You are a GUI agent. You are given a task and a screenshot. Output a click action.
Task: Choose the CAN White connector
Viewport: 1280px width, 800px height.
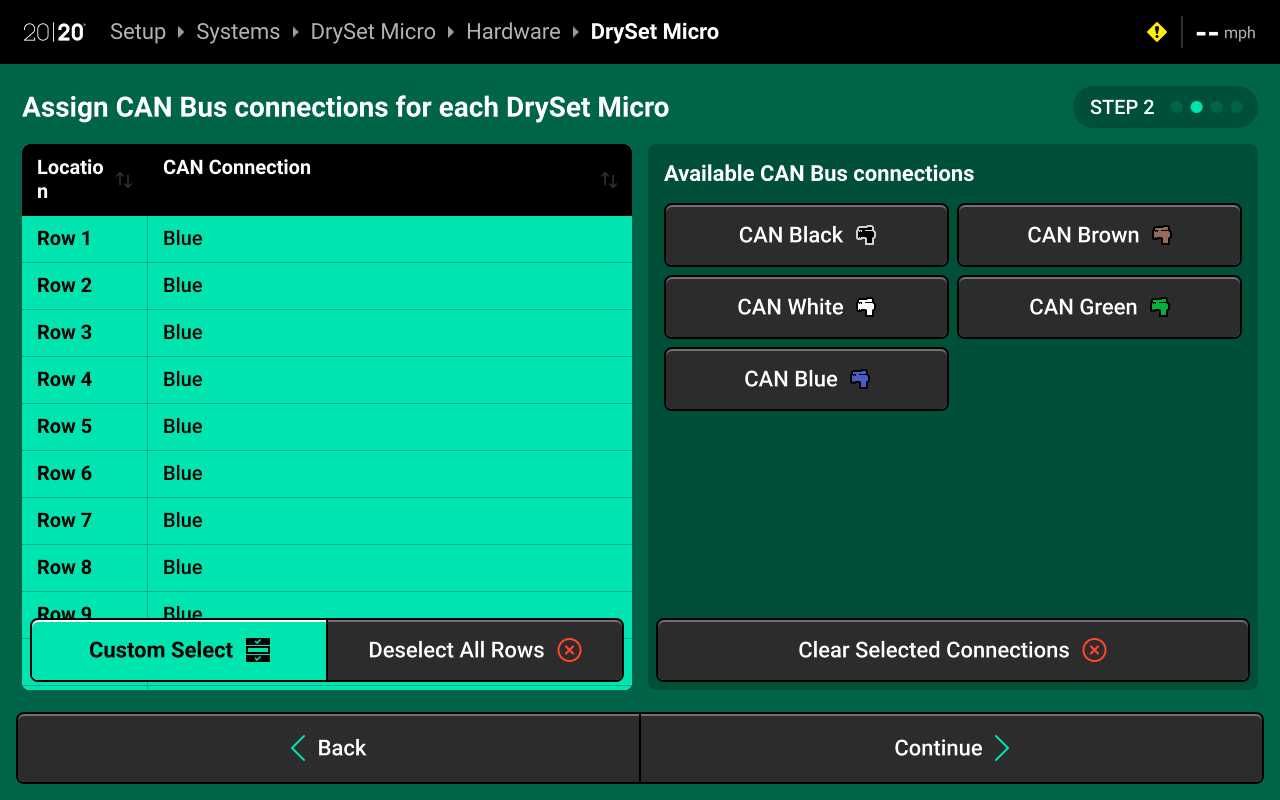click(806, 308)
